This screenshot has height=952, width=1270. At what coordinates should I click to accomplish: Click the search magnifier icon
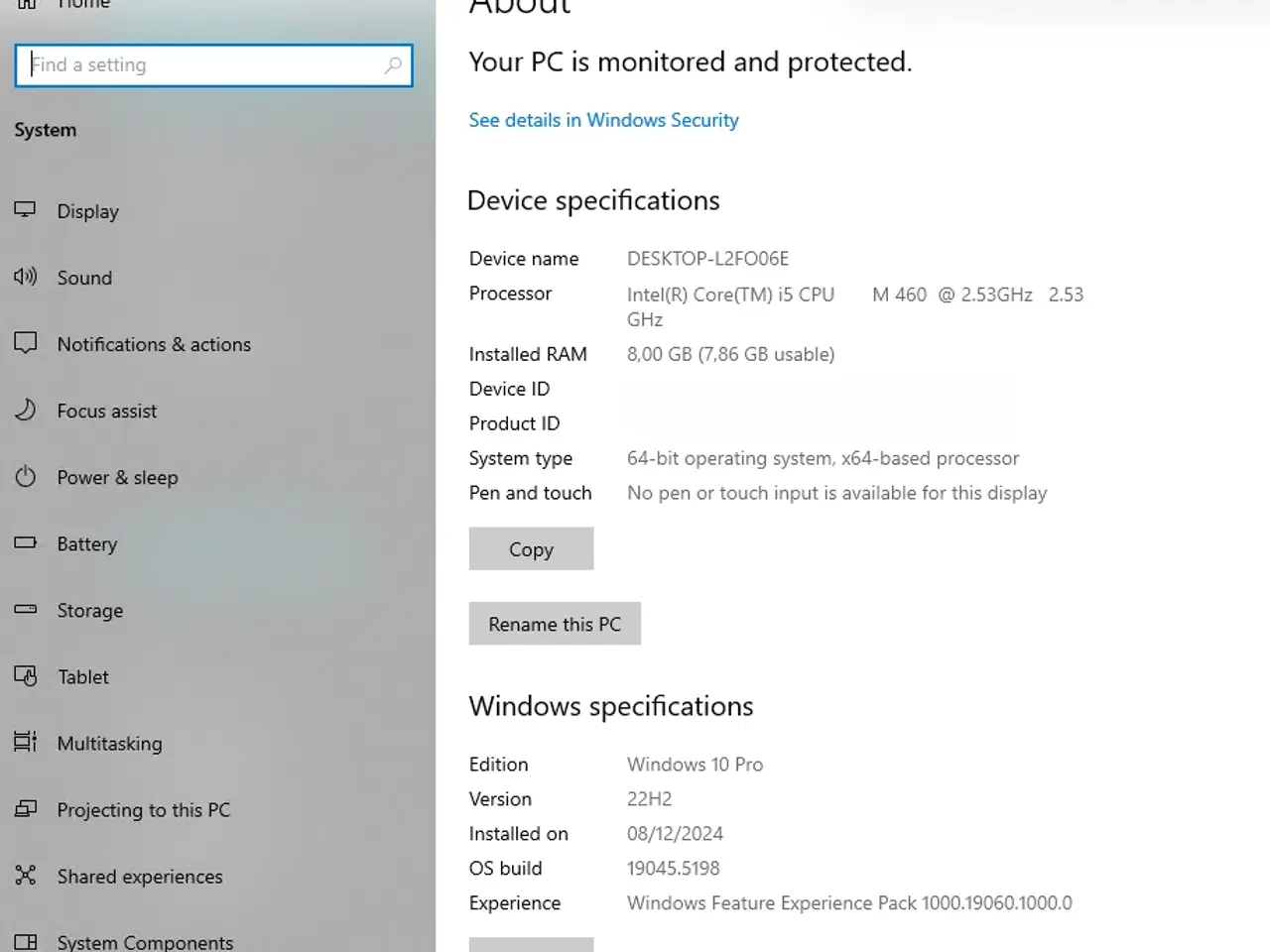(x=393, y=65)
